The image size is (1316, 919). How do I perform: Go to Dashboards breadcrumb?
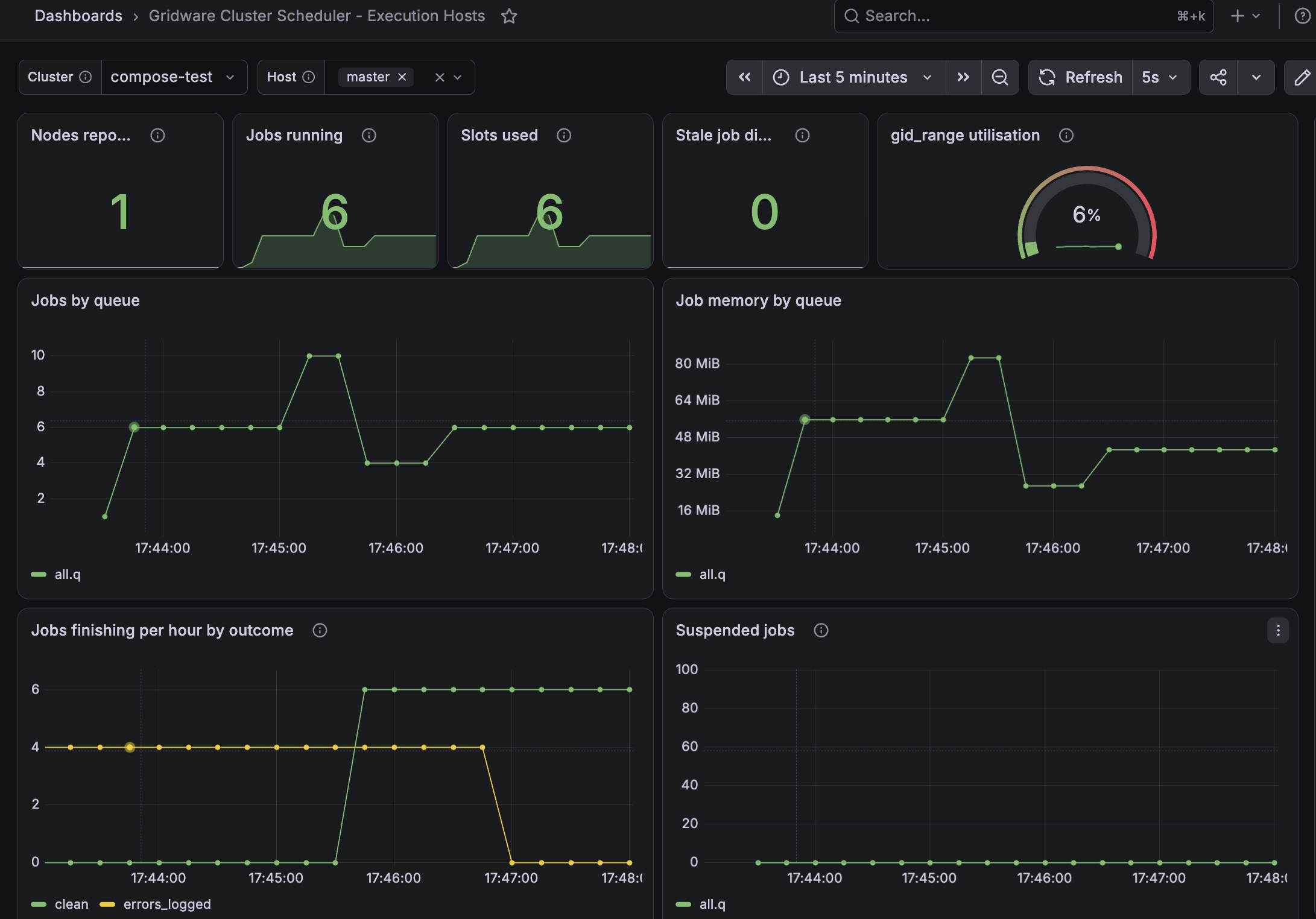tap(78, 16)
